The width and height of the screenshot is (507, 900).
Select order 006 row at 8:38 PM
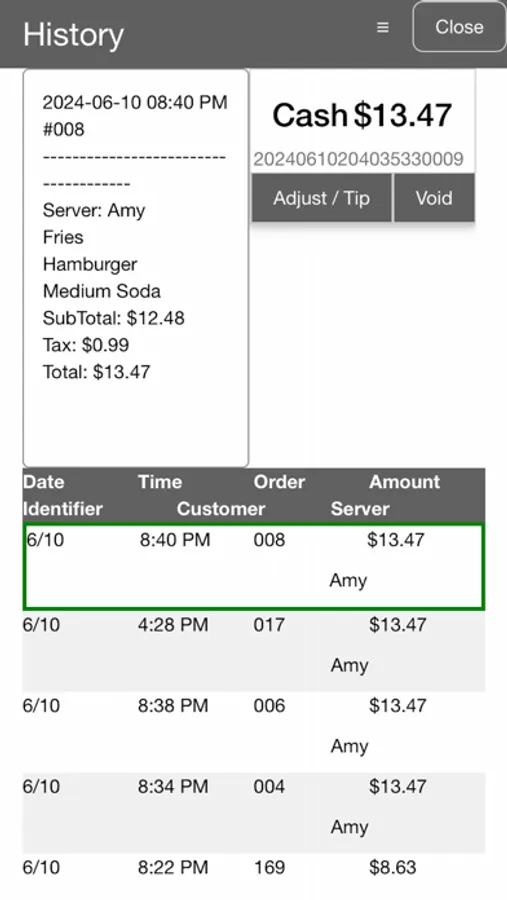click(x=254, y=731)
